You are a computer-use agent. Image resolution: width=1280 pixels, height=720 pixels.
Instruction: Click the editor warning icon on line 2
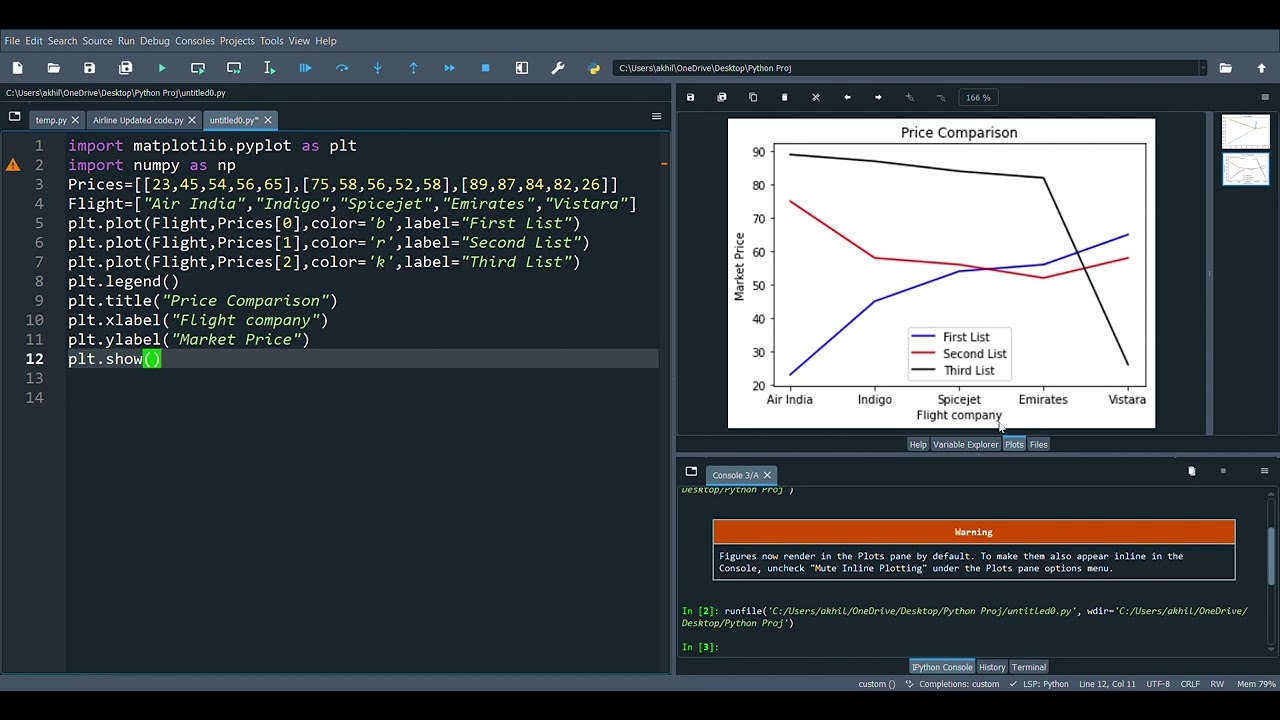coord(13,165)
